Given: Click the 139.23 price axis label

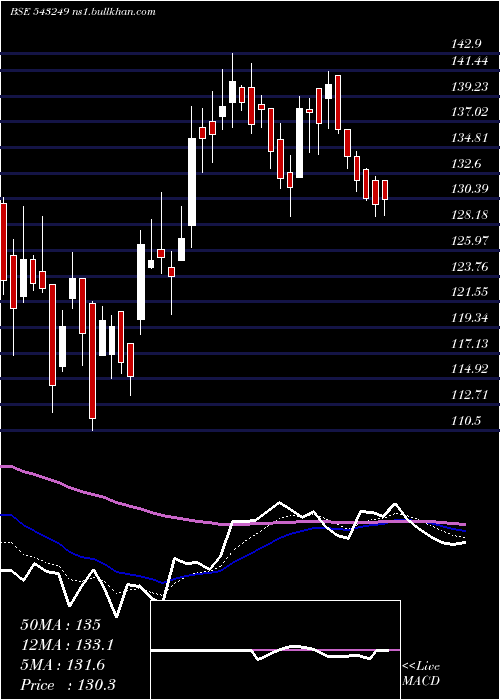Looking at the screenshot, I should [470, 87].
